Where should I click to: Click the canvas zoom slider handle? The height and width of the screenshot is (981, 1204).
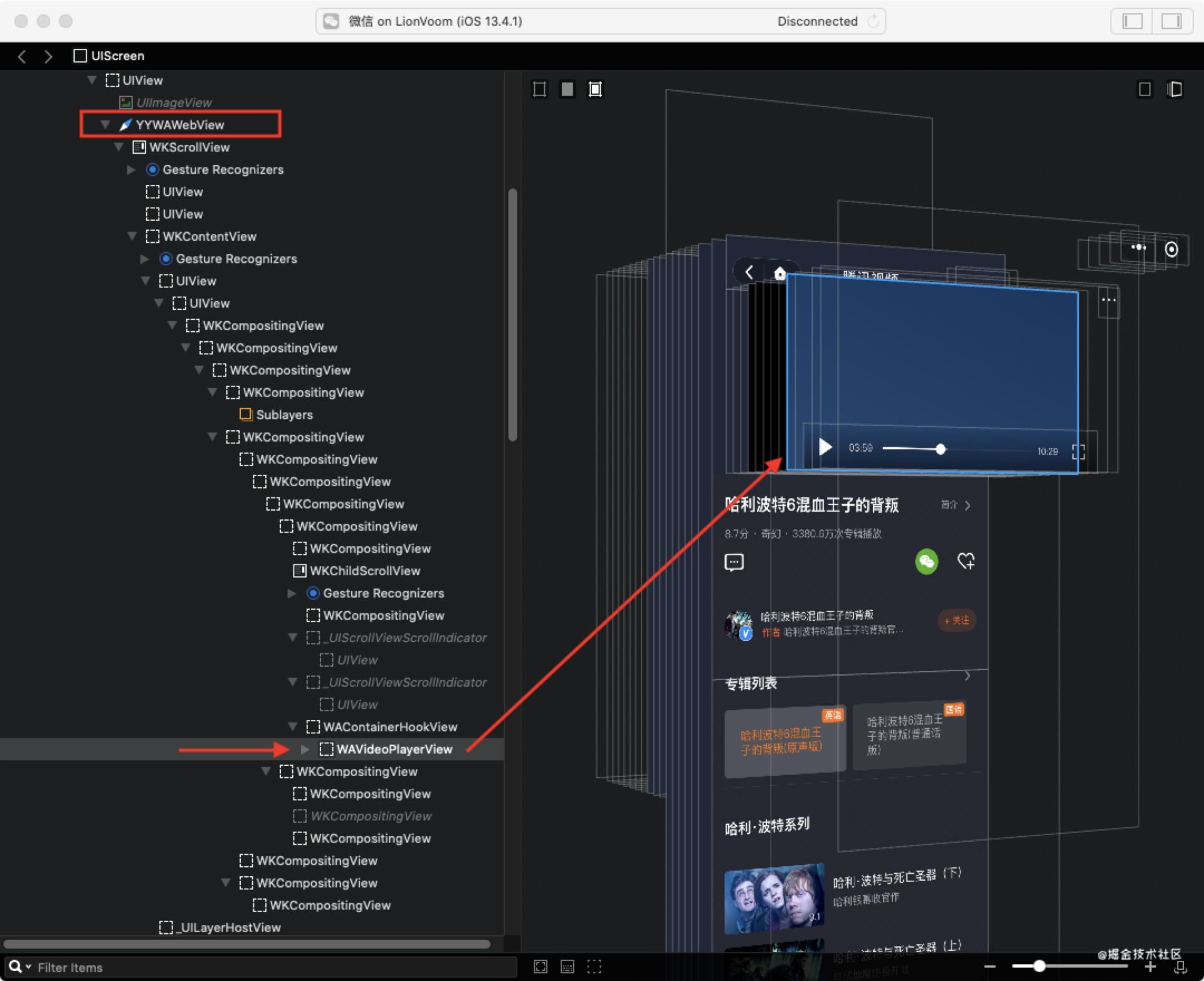[x=1039, y=967]
